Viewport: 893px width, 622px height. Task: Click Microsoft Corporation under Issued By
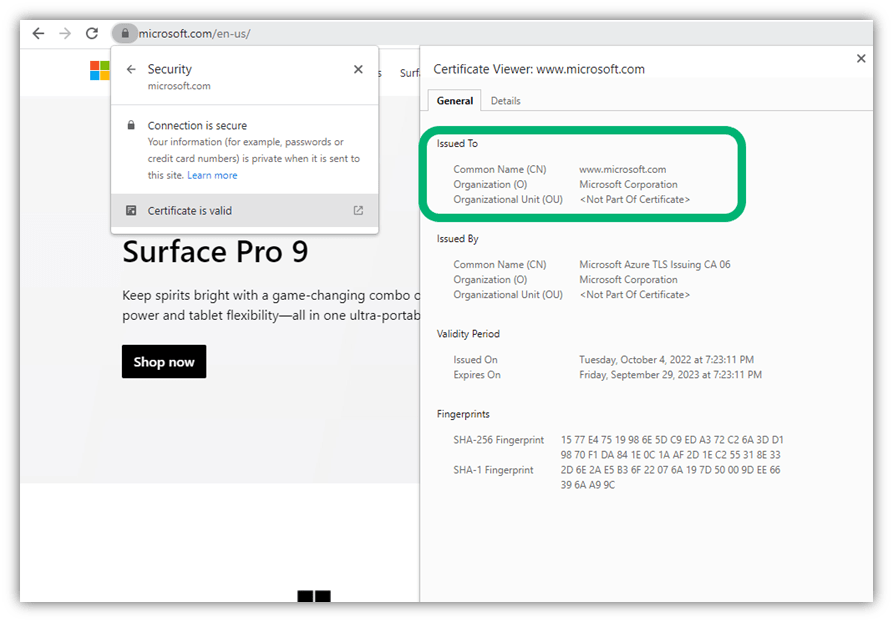coord(628,280)
